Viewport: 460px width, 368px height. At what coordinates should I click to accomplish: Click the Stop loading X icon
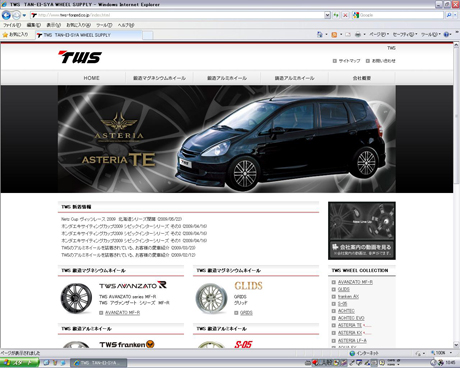(345, 15)
